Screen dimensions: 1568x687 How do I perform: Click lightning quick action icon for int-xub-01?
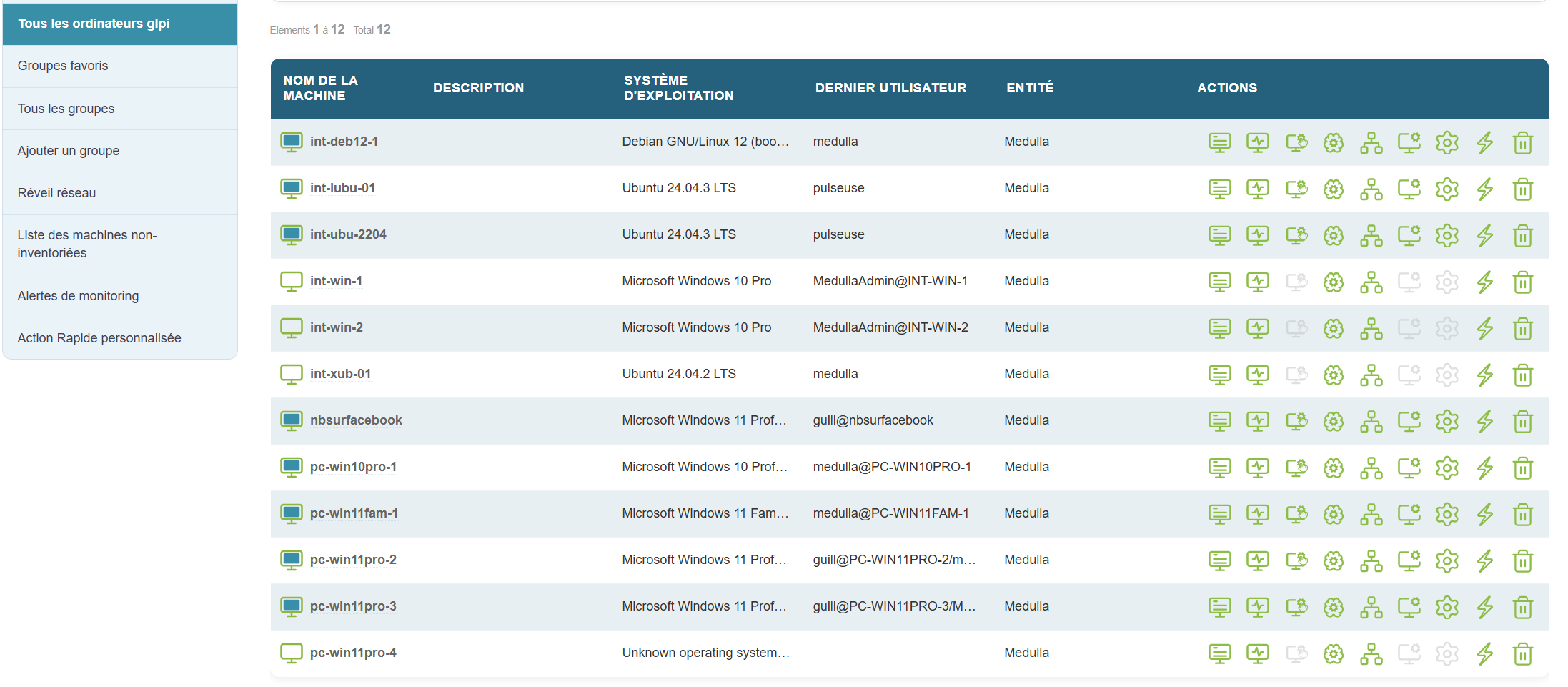pos(1484,375)
